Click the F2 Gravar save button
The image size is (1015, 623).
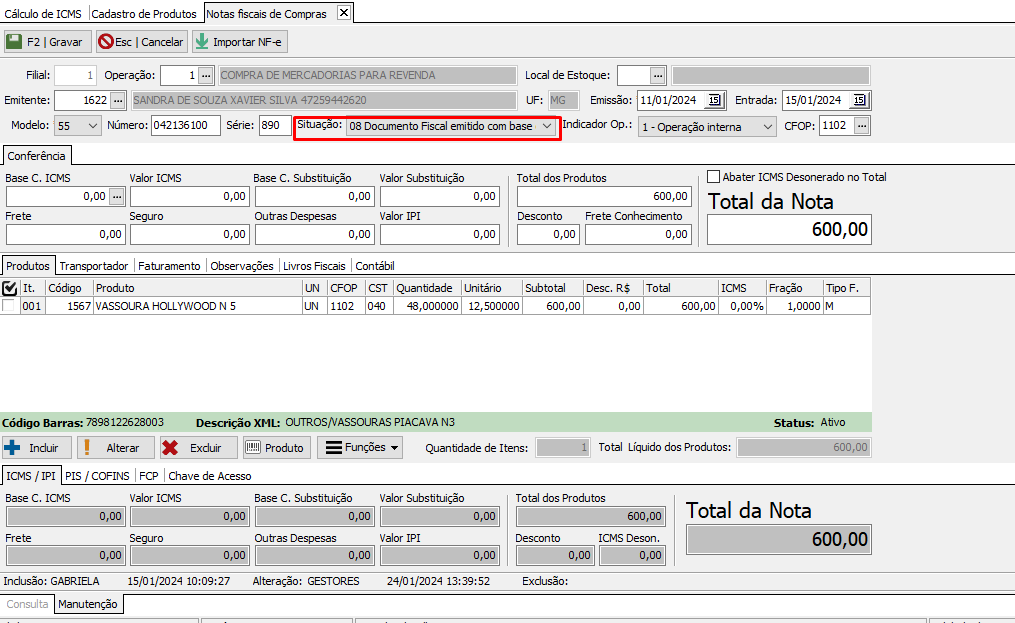[46, 42]
